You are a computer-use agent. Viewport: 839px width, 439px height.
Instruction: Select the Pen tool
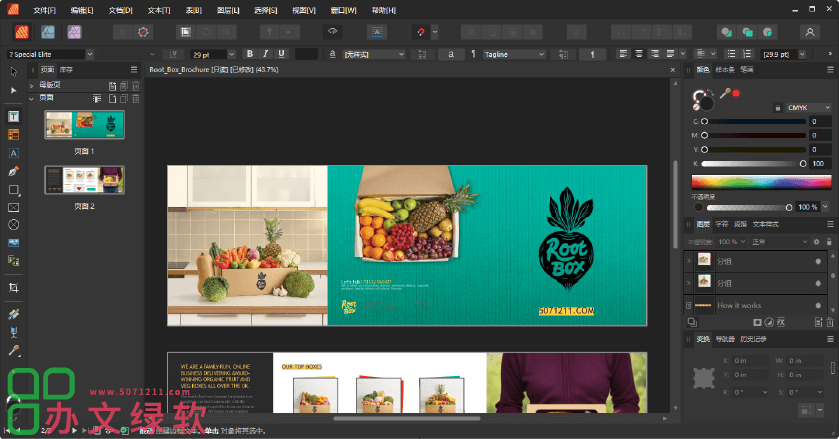[x=14, y=171]
